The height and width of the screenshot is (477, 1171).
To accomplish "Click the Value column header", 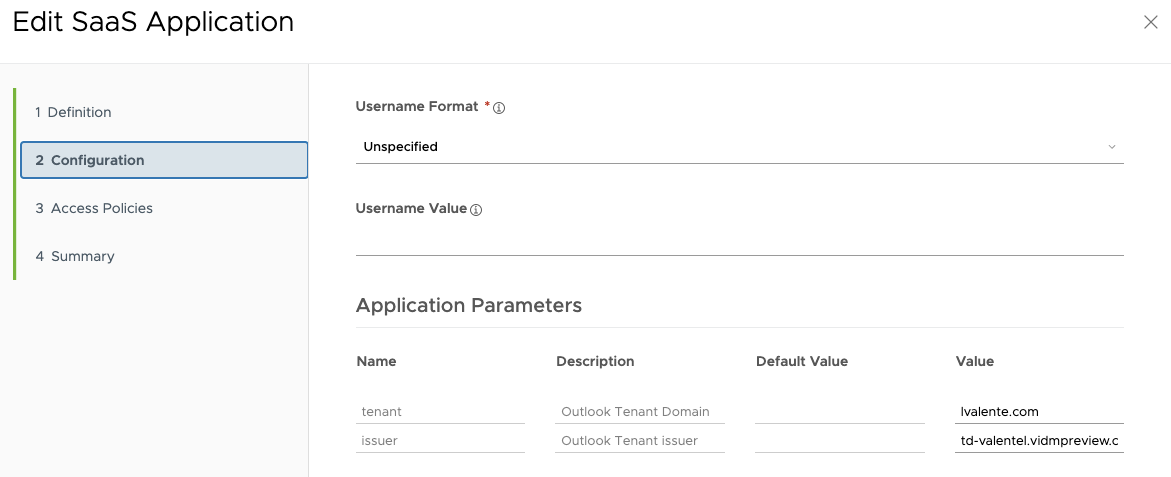I will [x=975, y=361].
